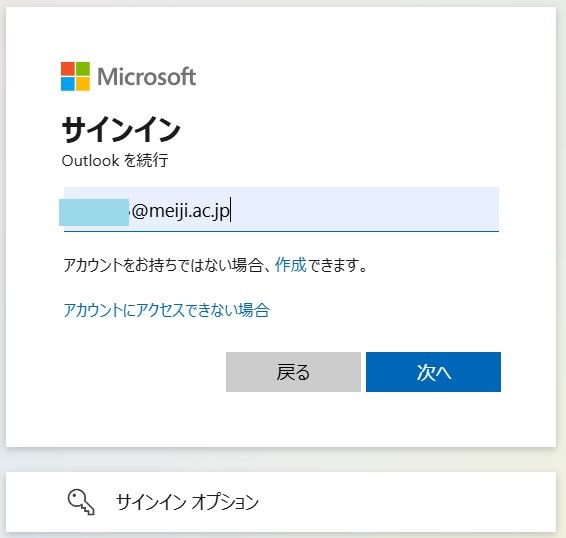Screen dimensions: 566x538
Task: Place cursor at empty end of email field
Action: coord(365,209)
